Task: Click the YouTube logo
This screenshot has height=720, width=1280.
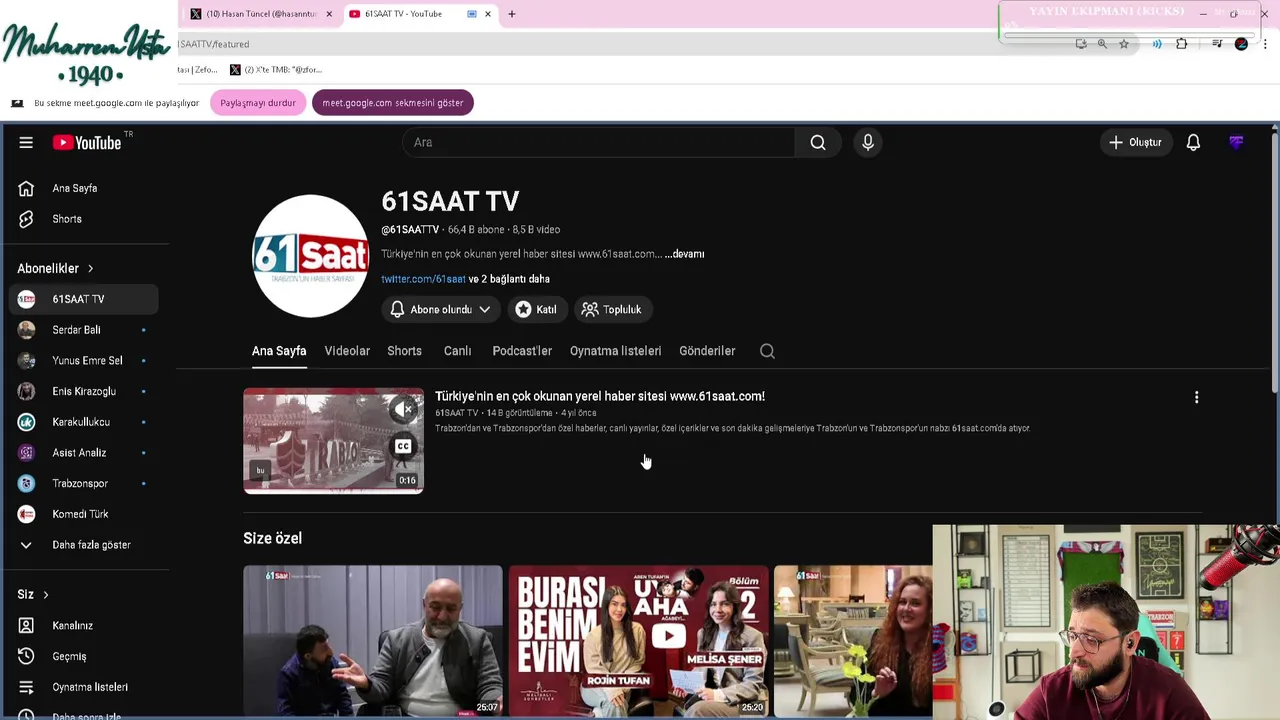Action: [x=87, y=143]
